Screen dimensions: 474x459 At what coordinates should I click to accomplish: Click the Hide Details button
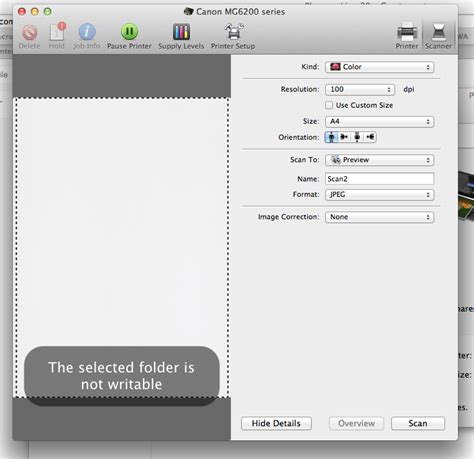click(276, 423)
